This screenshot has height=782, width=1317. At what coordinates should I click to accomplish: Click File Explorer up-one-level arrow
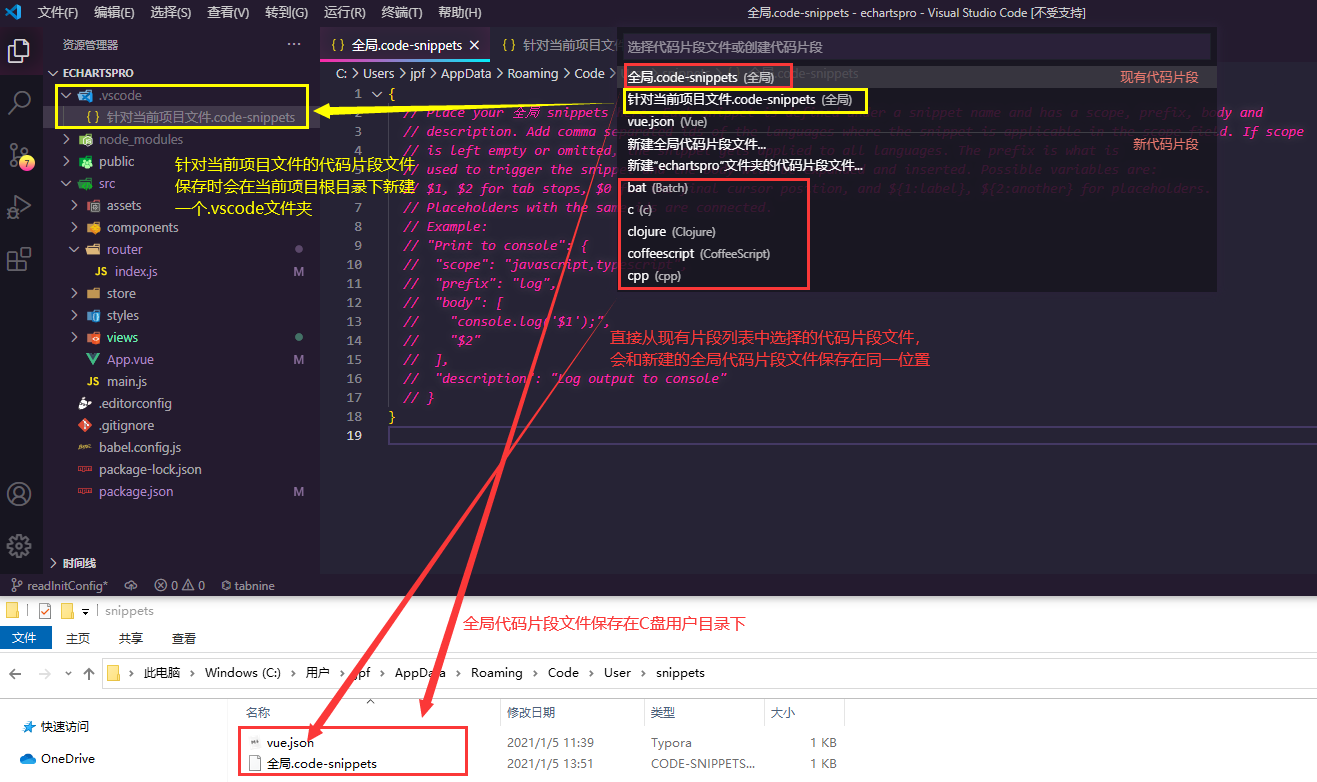[88, 673]
